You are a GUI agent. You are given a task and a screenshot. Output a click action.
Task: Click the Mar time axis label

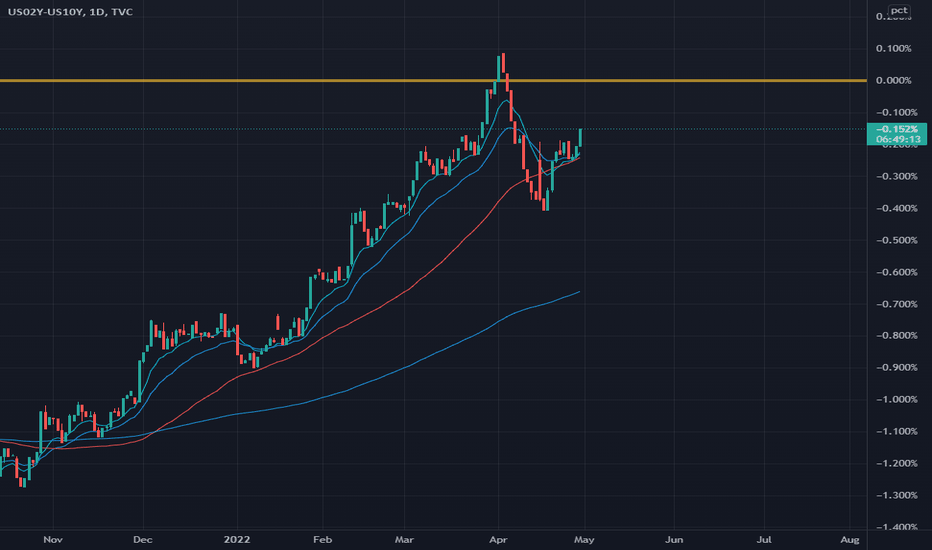click(404, 539)
